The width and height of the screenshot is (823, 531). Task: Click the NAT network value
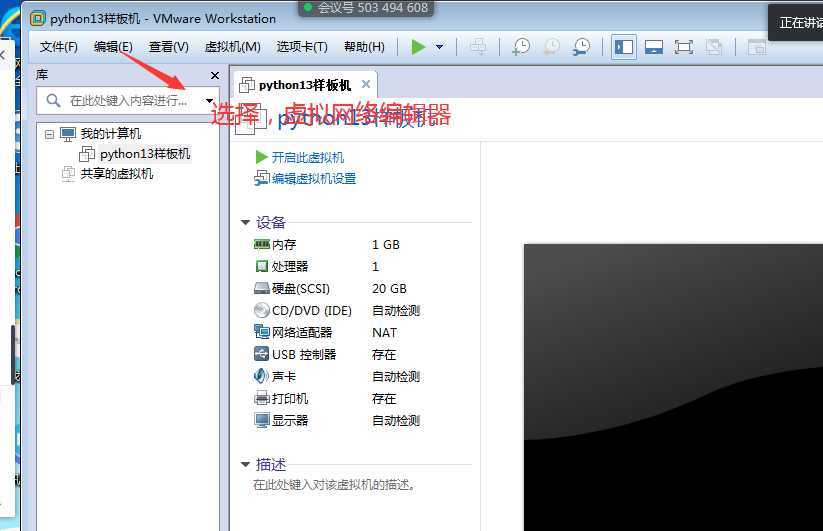click(384, 333)
